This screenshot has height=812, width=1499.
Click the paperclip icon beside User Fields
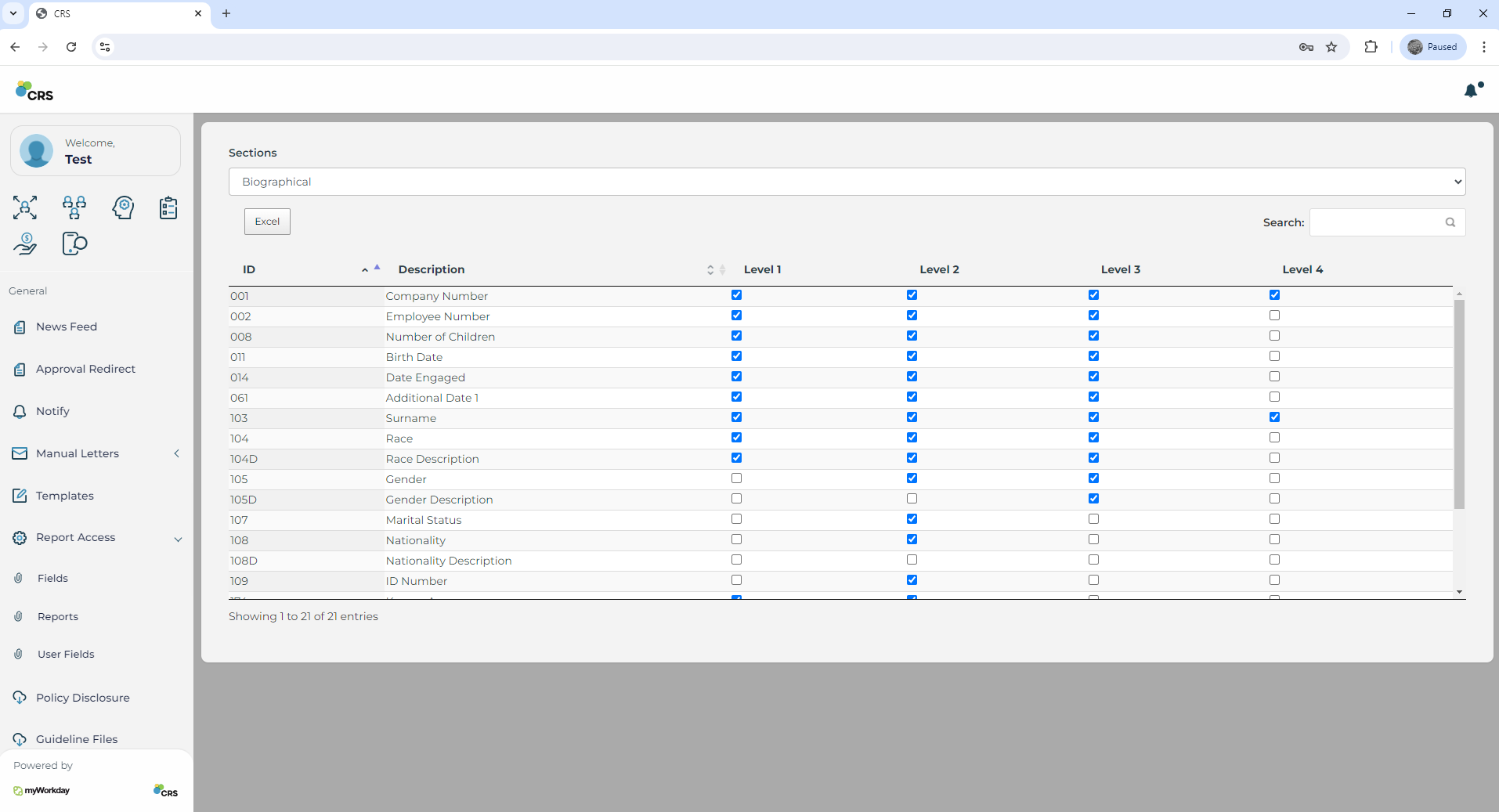19,654
